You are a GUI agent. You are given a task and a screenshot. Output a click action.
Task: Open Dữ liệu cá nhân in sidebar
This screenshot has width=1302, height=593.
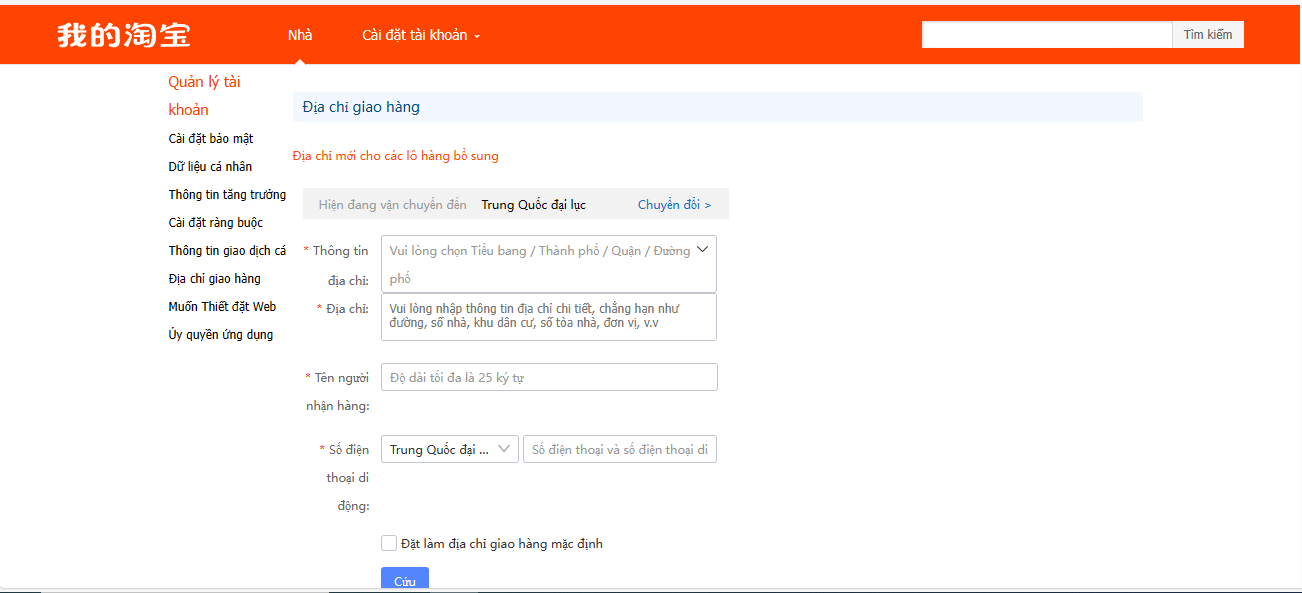[x=210, y=166]
